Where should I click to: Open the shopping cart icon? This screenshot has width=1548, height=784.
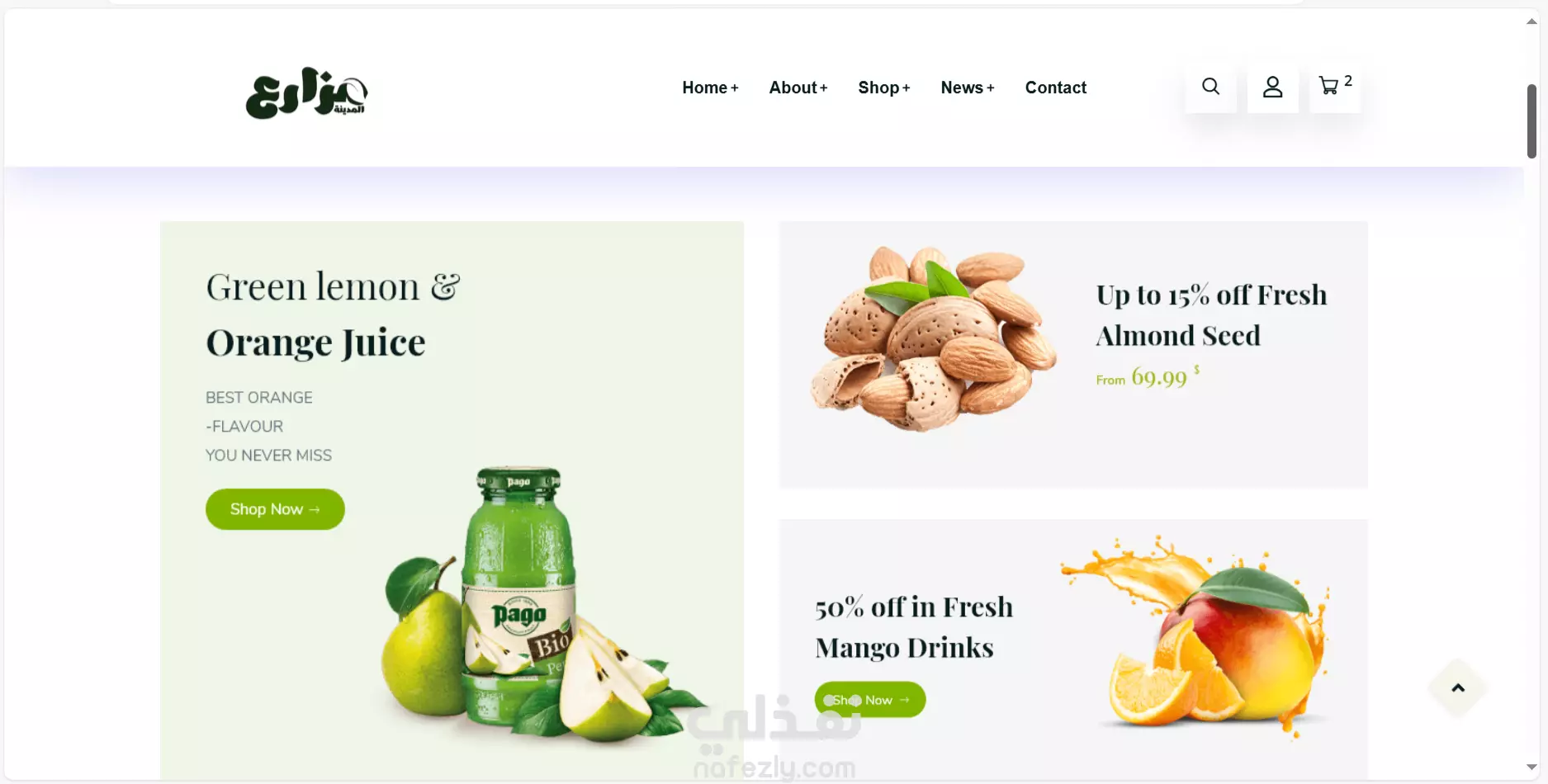(1328, 86)
